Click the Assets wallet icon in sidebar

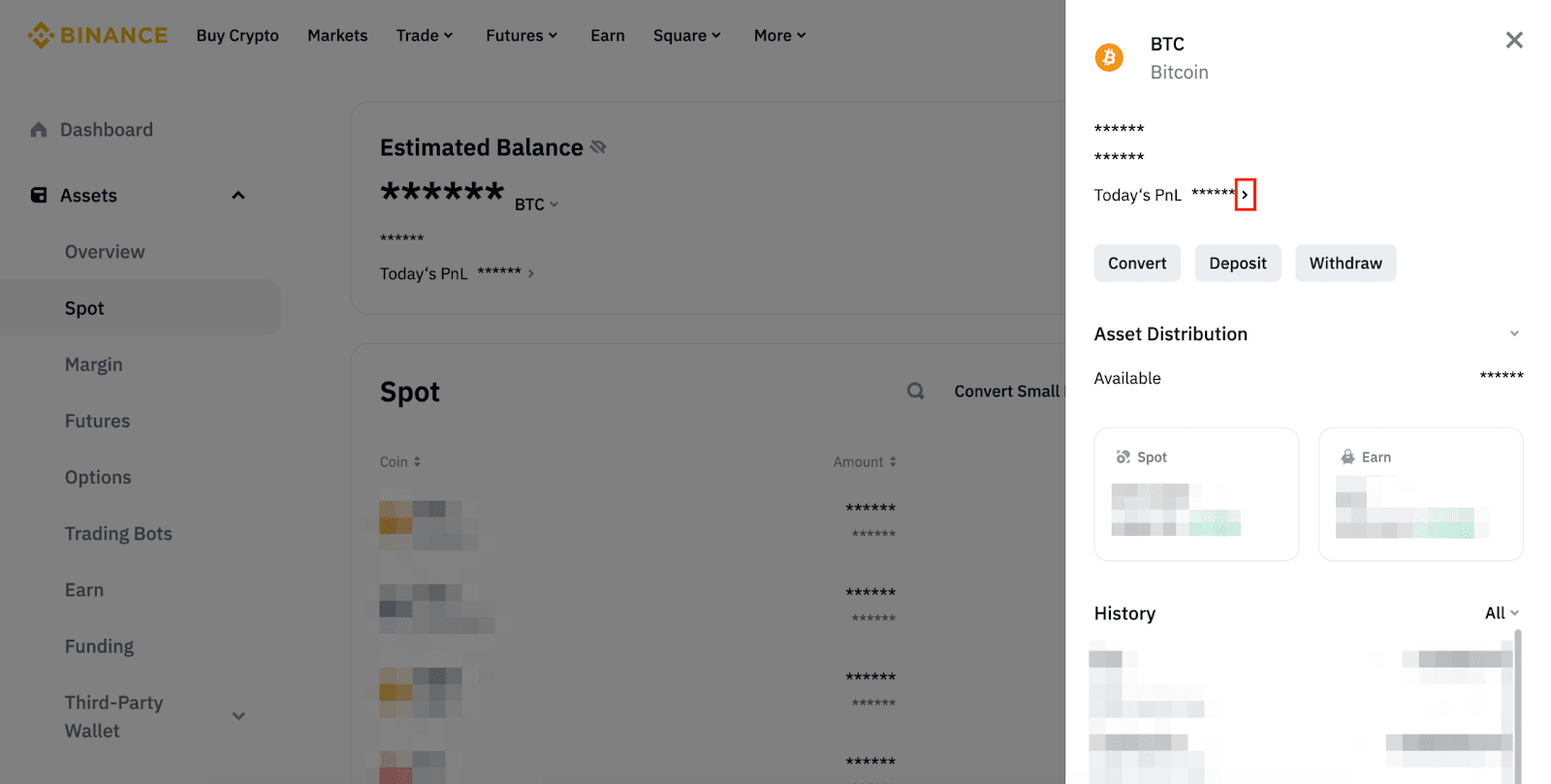(39, 196)
